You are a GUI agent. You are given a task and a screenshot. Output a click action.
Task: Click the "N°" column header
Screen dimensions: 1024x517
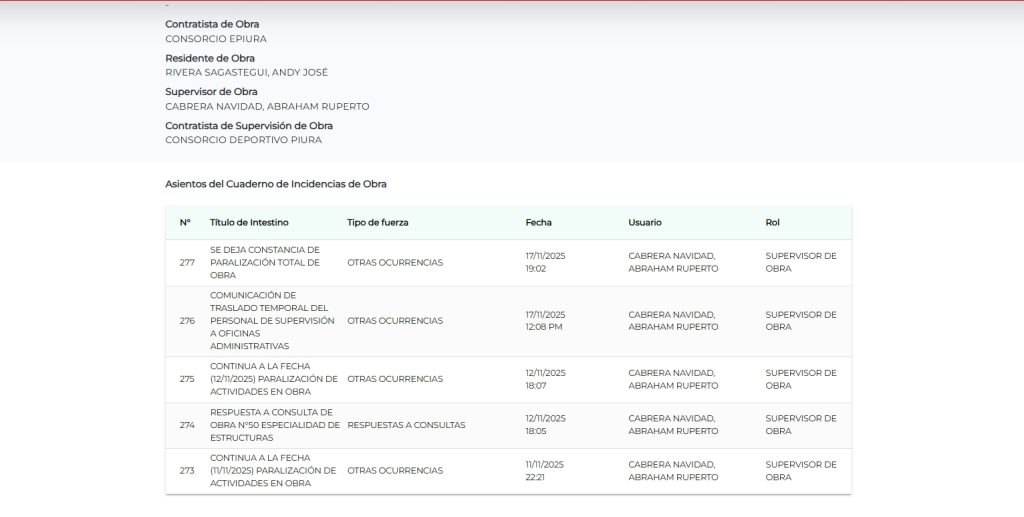coord(185,222)
